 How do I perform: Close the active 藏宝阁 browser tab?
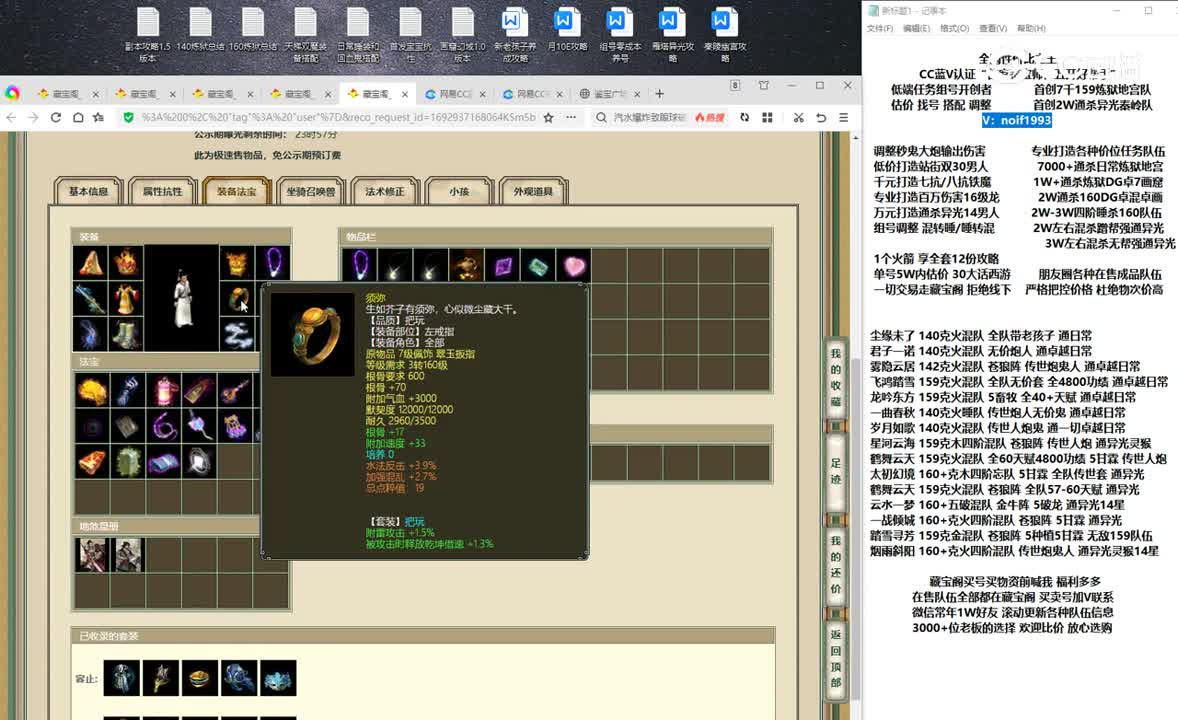pyautogui.click(x=405, y=94)
